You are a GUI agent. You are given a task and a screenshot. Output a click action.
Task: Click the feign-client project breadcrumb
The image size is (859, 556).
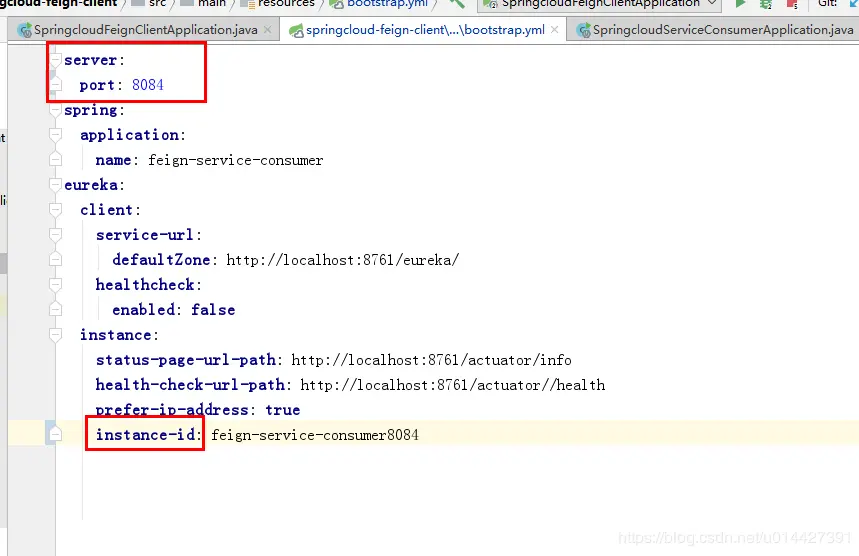[59, 3]
